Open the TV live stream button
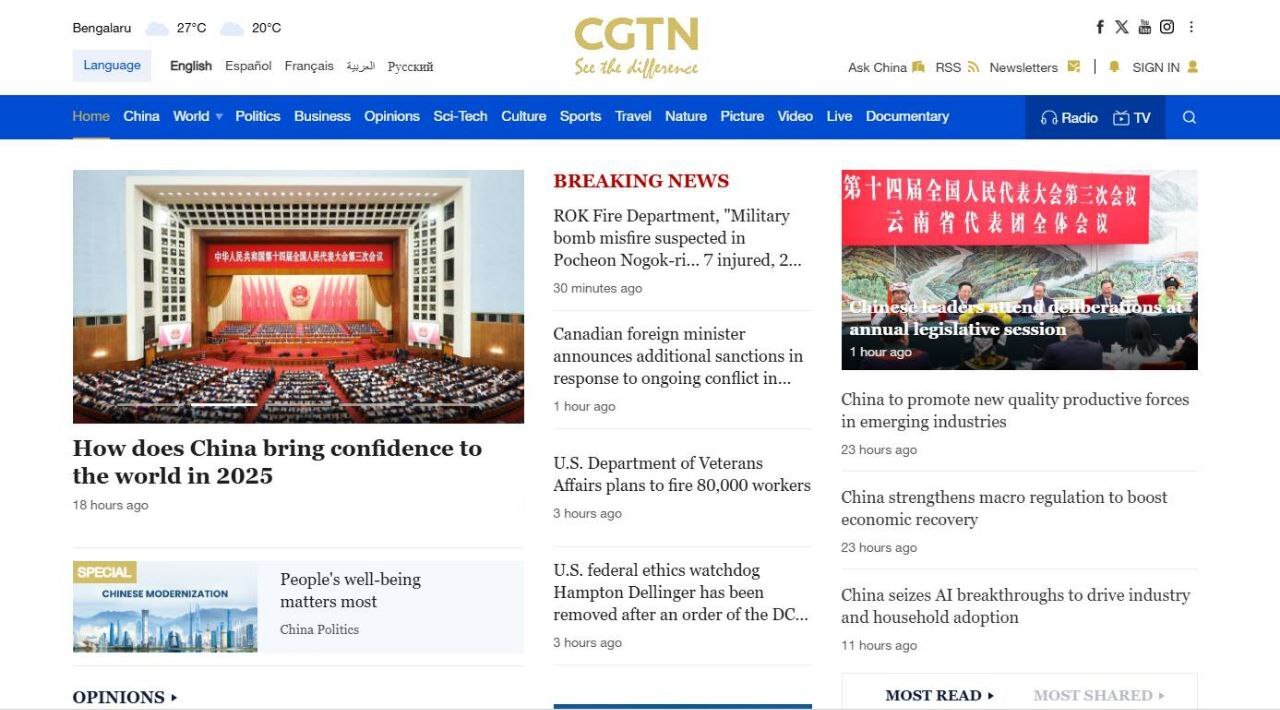Image resolution: width=1280 pixels, height=710 pixels. pyautogui.click(x=1132, y=117)
